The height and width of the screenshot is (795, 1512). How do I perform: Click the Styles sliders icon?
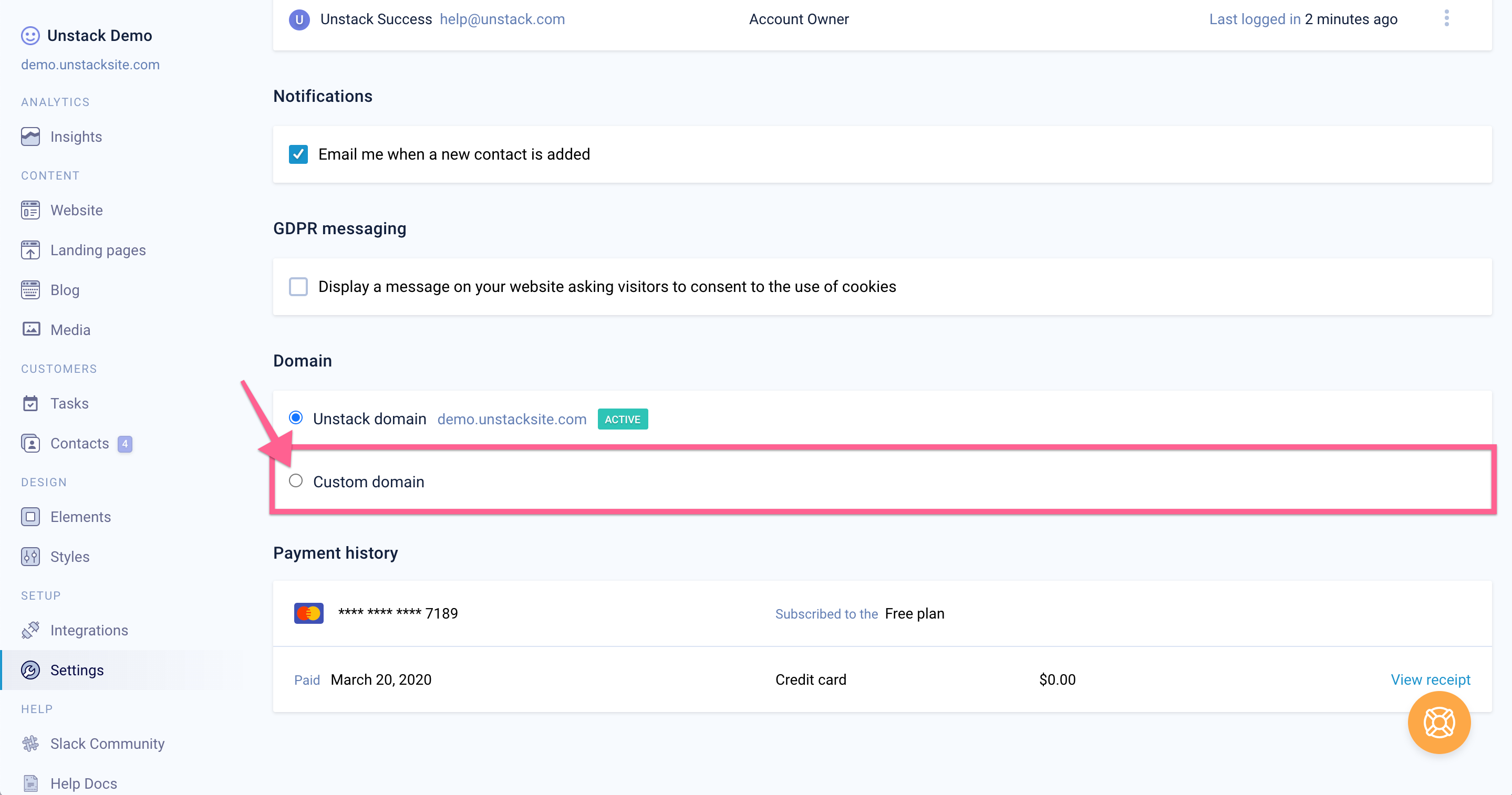pos(30,557)
